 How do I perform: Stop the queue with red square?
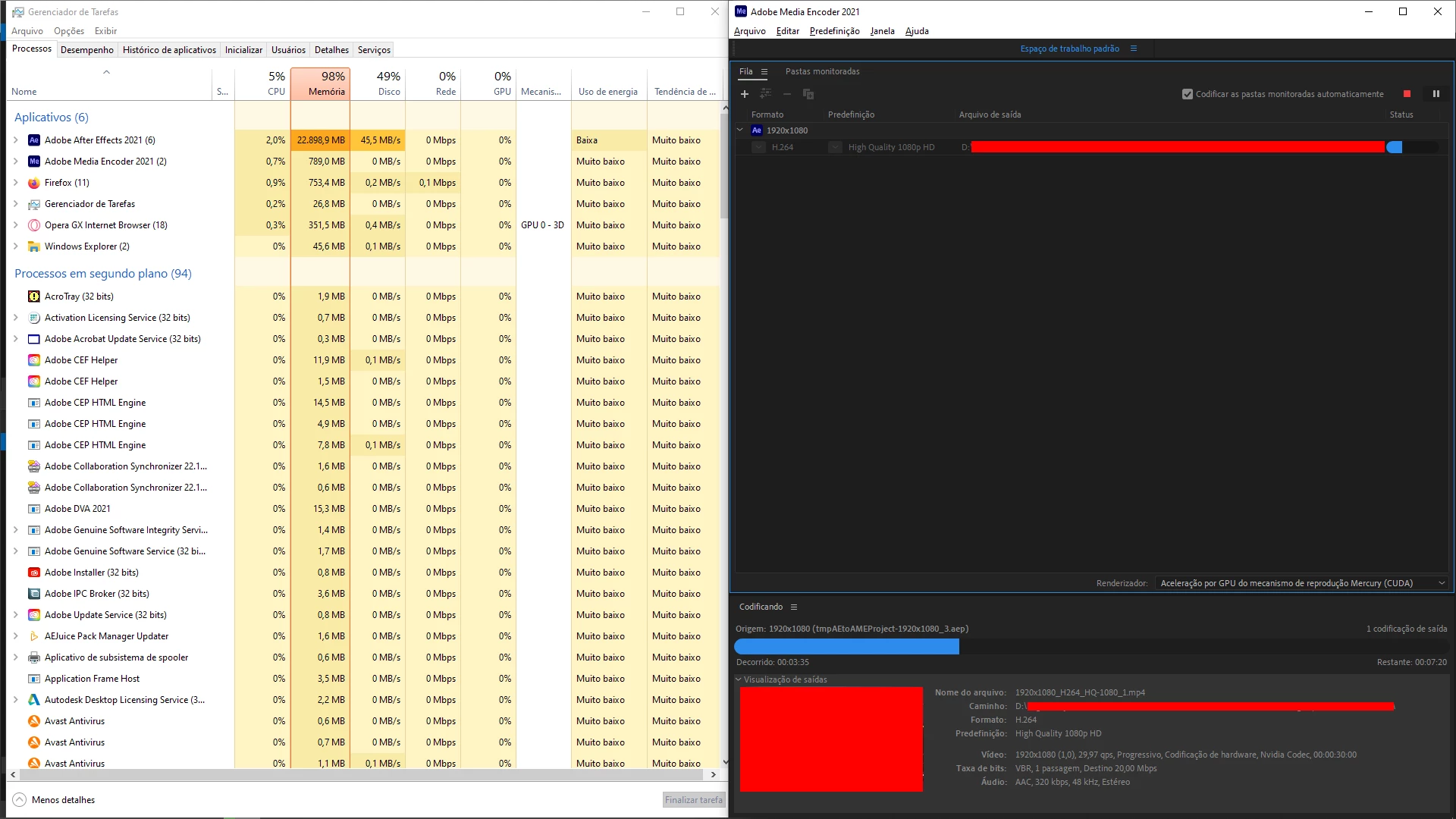pyautogui.click(x=1407, y=94)
